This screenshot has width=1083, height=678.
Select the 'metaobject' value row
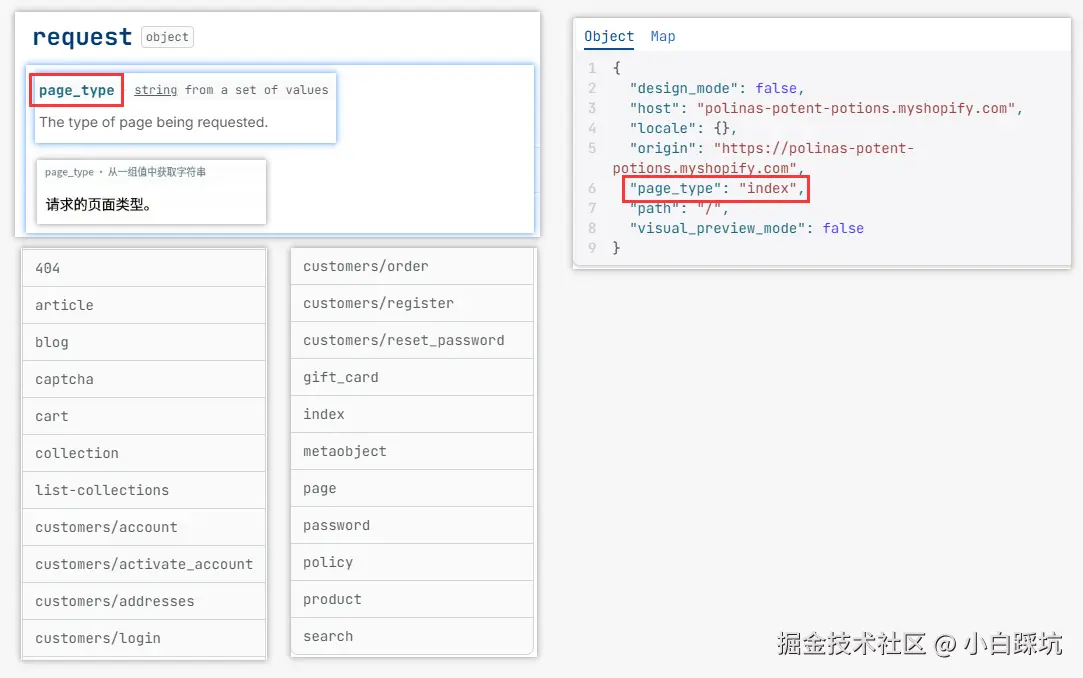click(412, 452)
